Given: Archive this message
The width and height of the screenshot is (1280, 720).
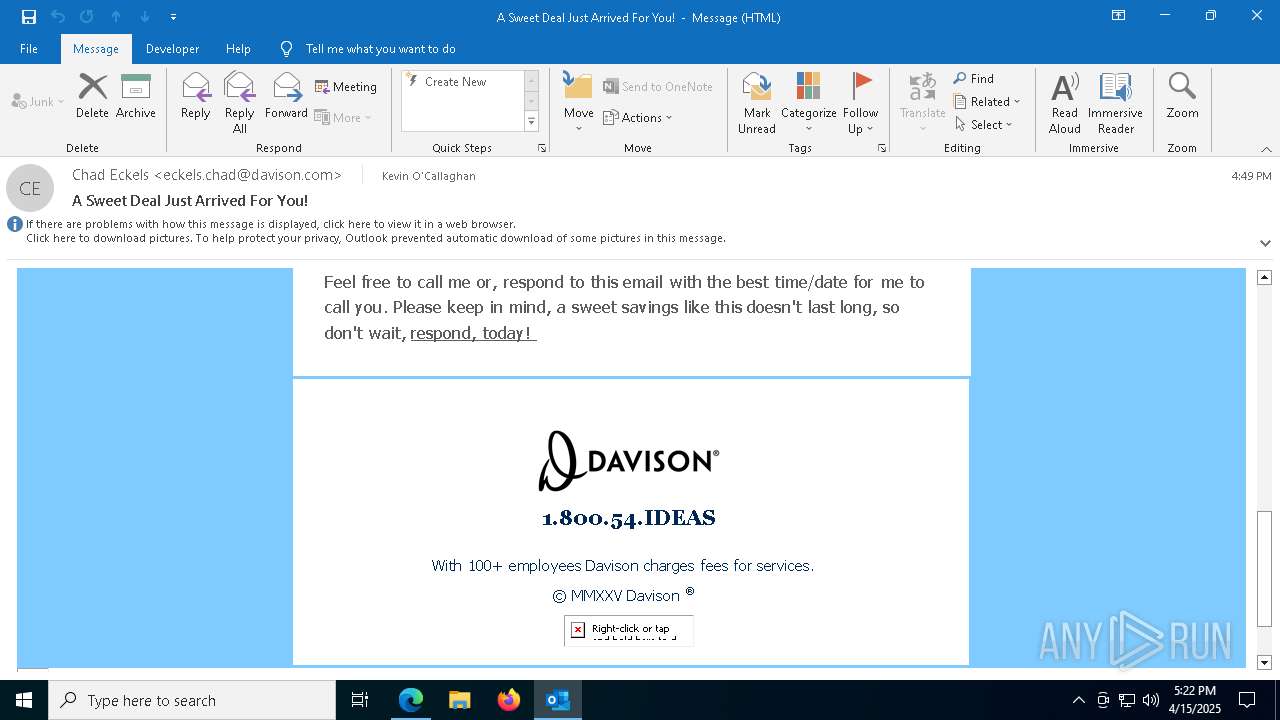Looking at the screenshot, I should click(x=136, y=96).
